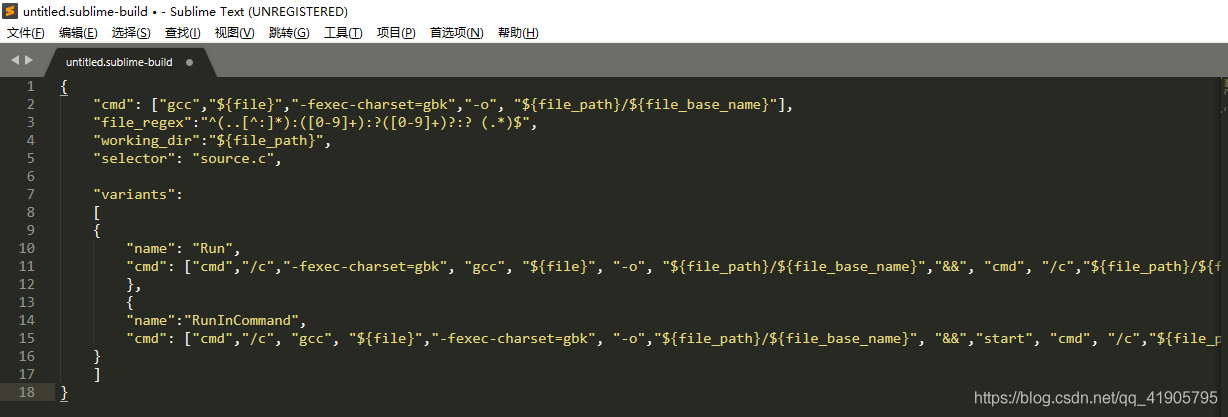Open the 查找(I) menu
This screenshot has height=417, width=1228.
click(182, 33)
